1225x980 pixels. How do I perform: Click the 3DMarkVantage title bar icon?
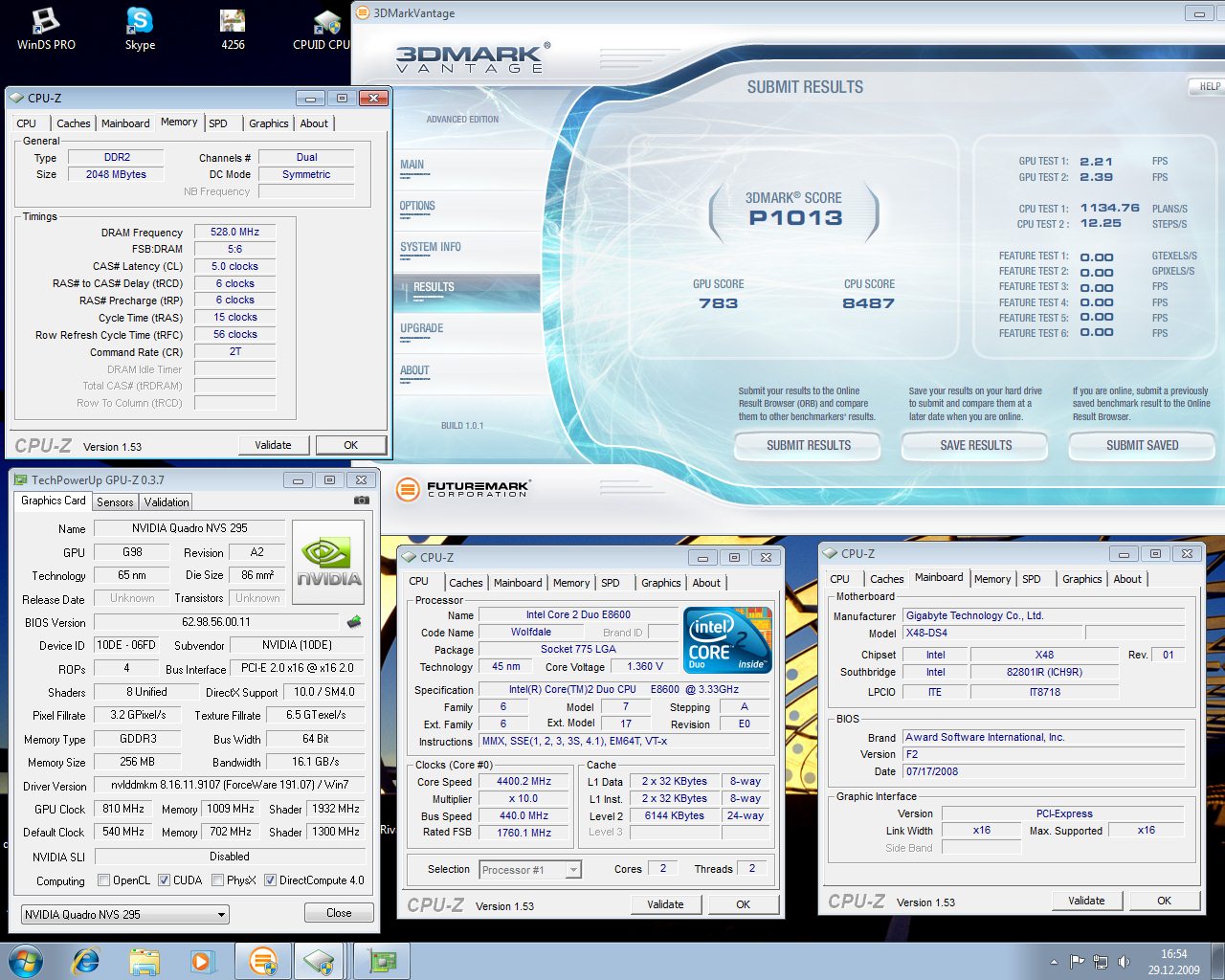point(362,12)
